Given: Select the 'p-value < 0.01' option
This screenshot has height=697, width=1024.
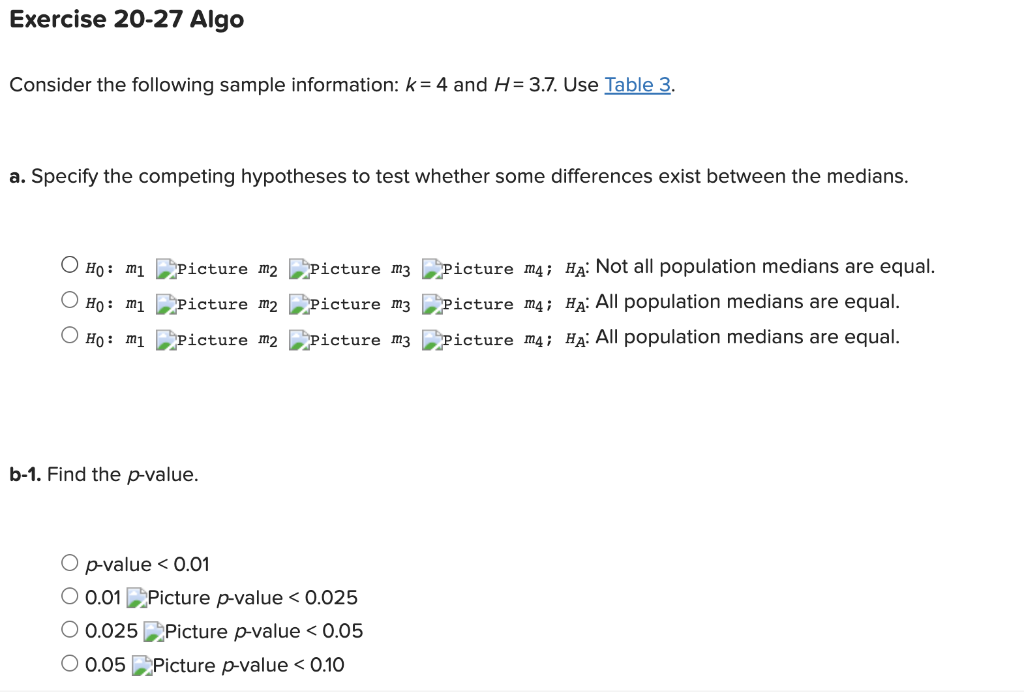Looking at the screenshot, I should (x=69, y=562).
